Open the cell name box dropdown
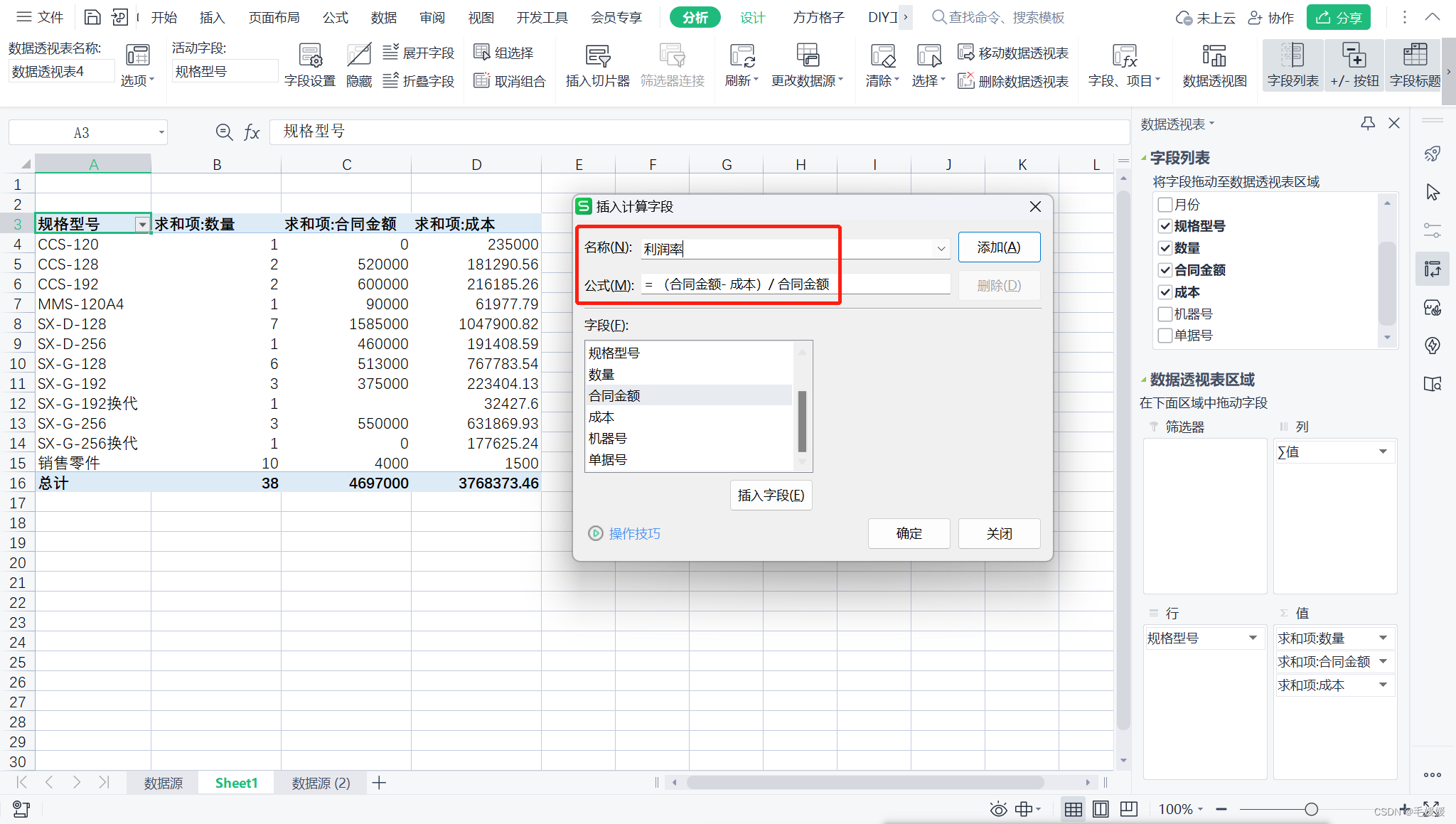Screen dimensions: 1456x824 click(161, 132)
